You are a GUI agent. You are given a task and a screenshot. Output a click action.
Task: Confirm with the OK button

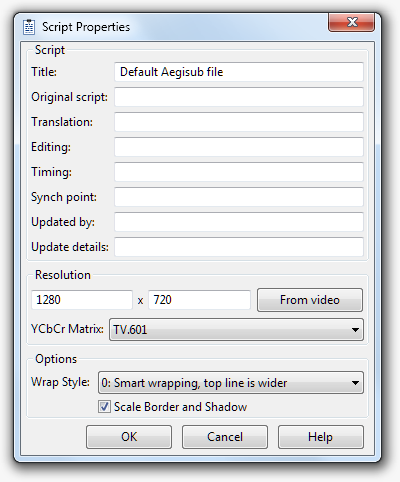[129, 437]
